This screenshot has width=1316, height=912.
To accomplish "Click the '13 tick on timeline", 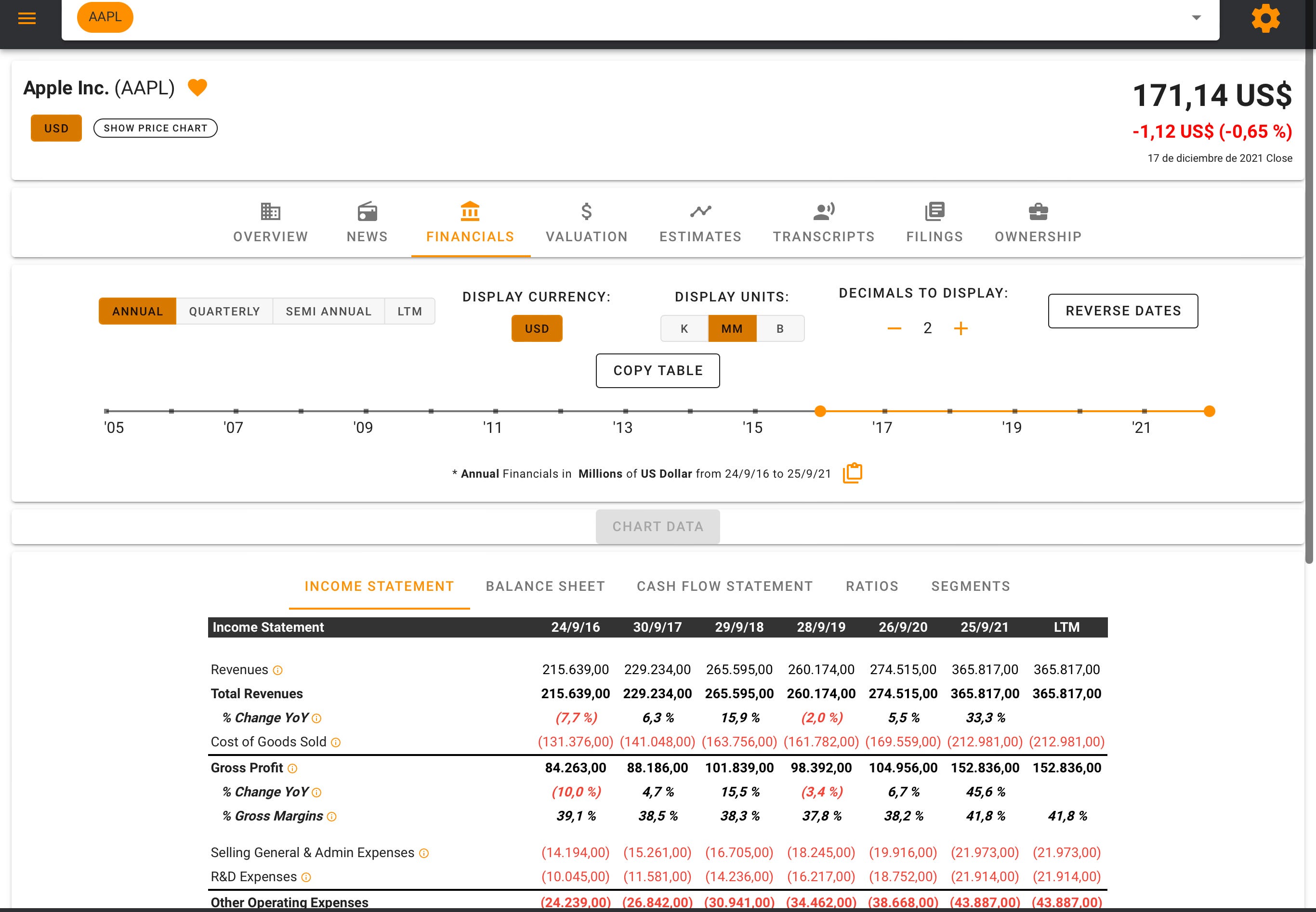I will tap(625, 411).
